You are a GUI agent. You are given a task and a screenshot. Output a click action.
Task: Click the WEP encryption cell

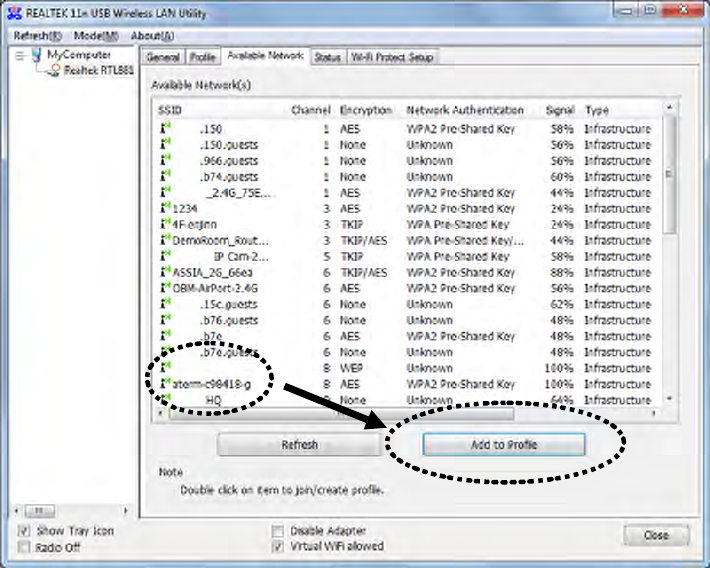click(x=352, y=368)
